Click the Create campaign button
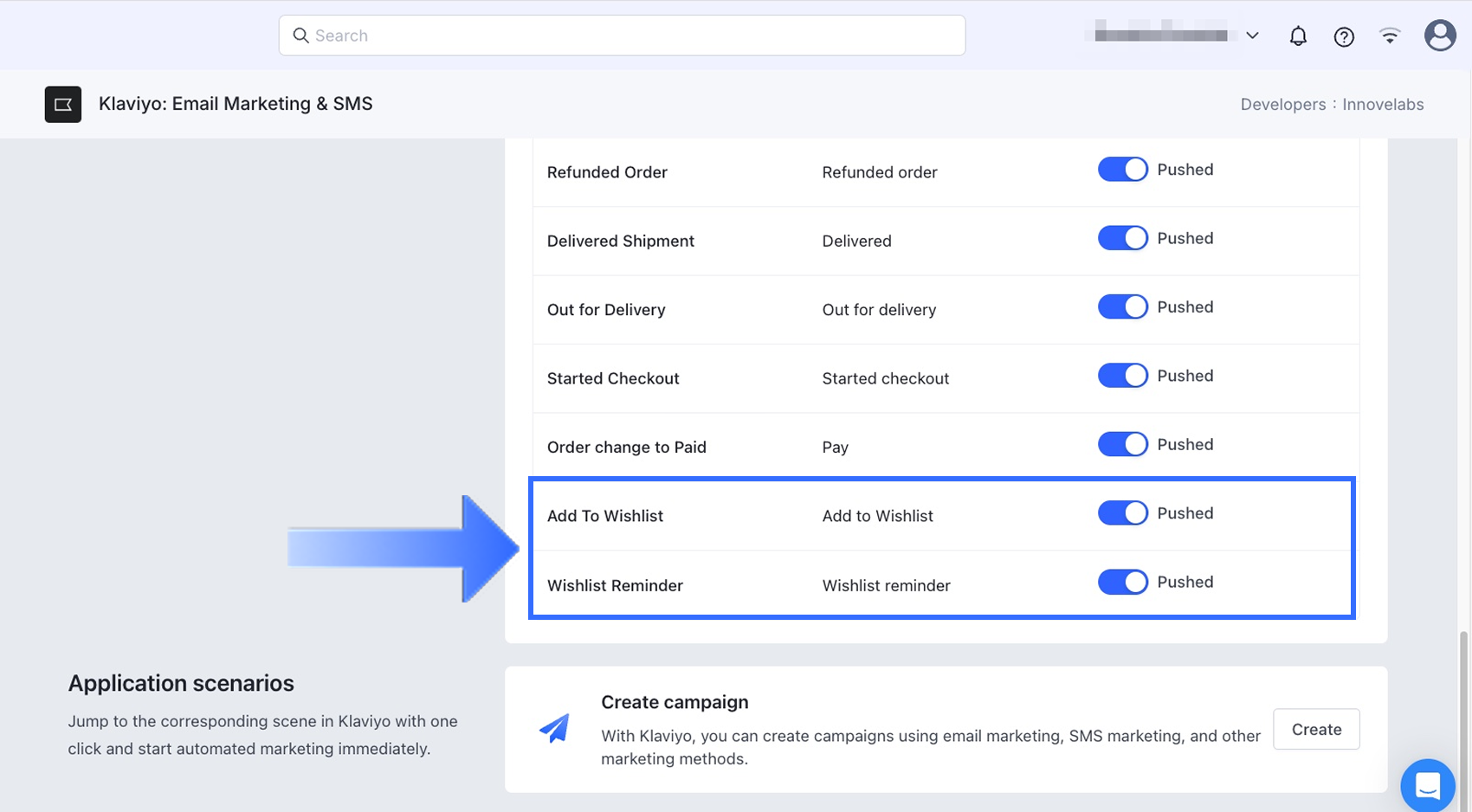Image resolution: width=1472 pixels, height=812 pixels. click(1316, 729)
